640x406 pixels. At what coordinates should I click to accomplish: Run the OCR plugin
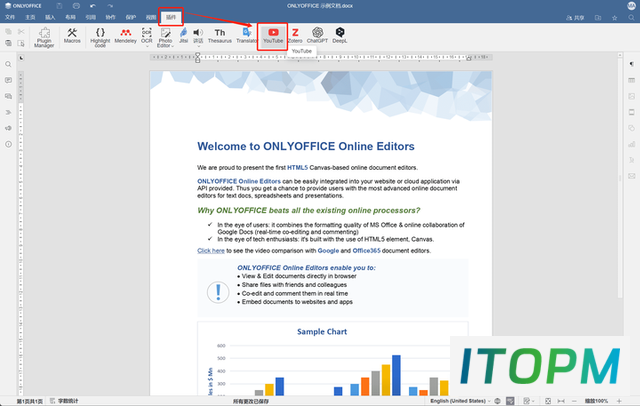click(x=147, y=35)
